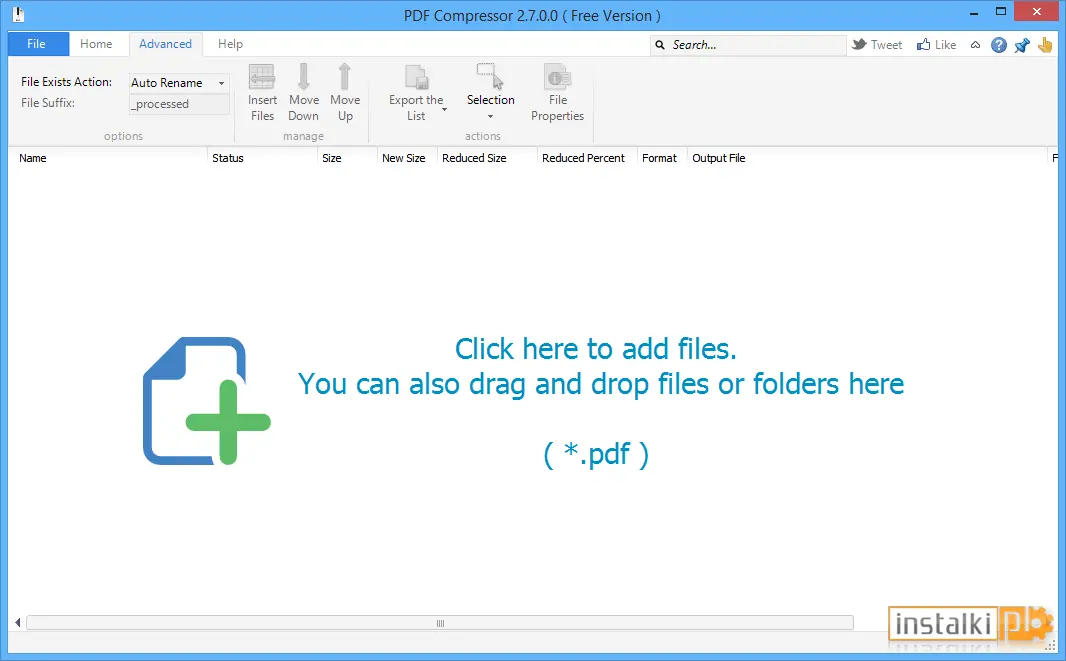Viewport: 1066px width, 661px height.
Task: Click the Move Up arrow icon
Action: point(345,77)
